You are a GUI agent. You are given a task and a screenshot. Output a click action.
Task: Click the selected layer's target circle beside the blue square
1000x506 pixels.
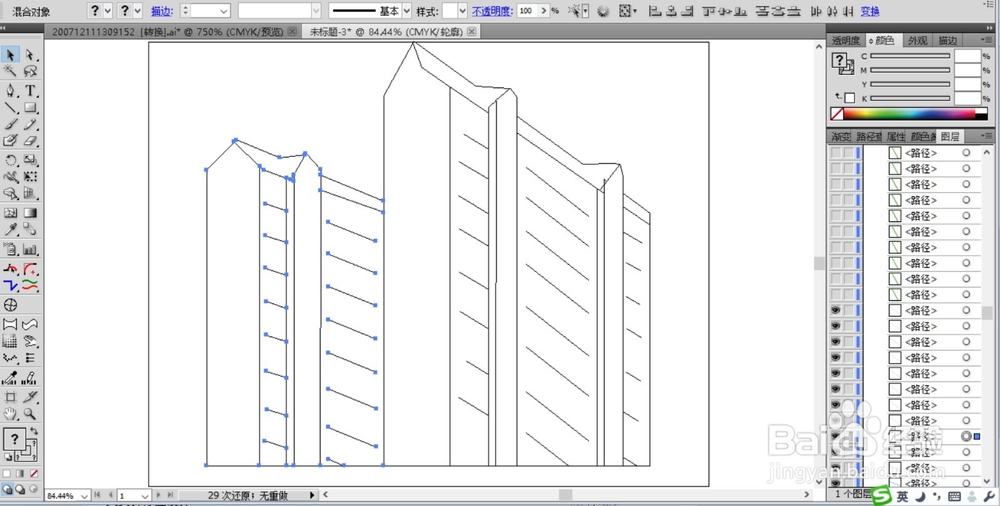point(966,436)
